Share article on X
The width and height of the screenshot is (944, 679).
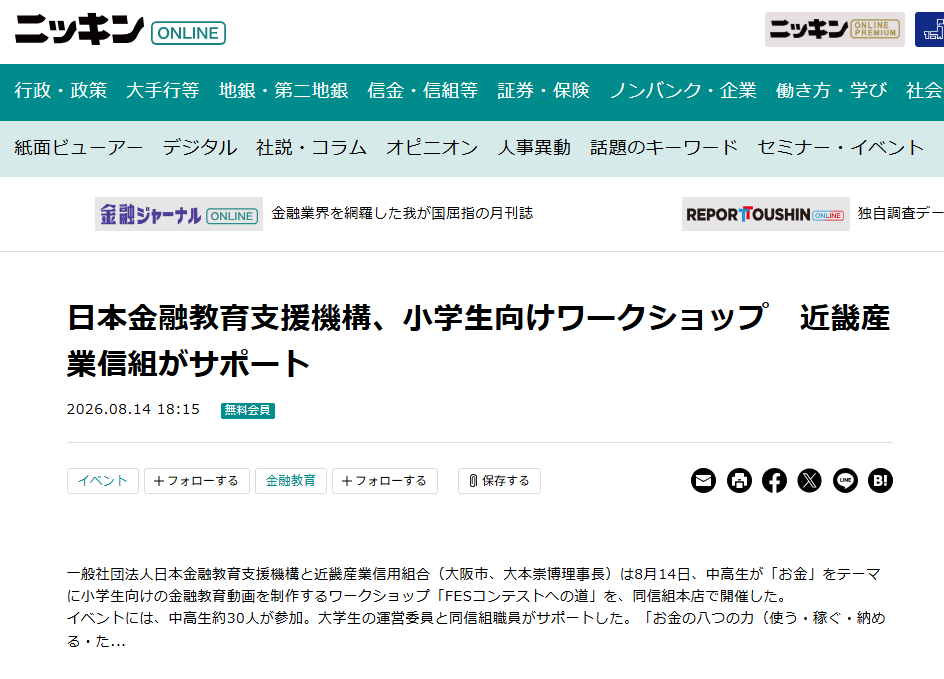(809, 480)
